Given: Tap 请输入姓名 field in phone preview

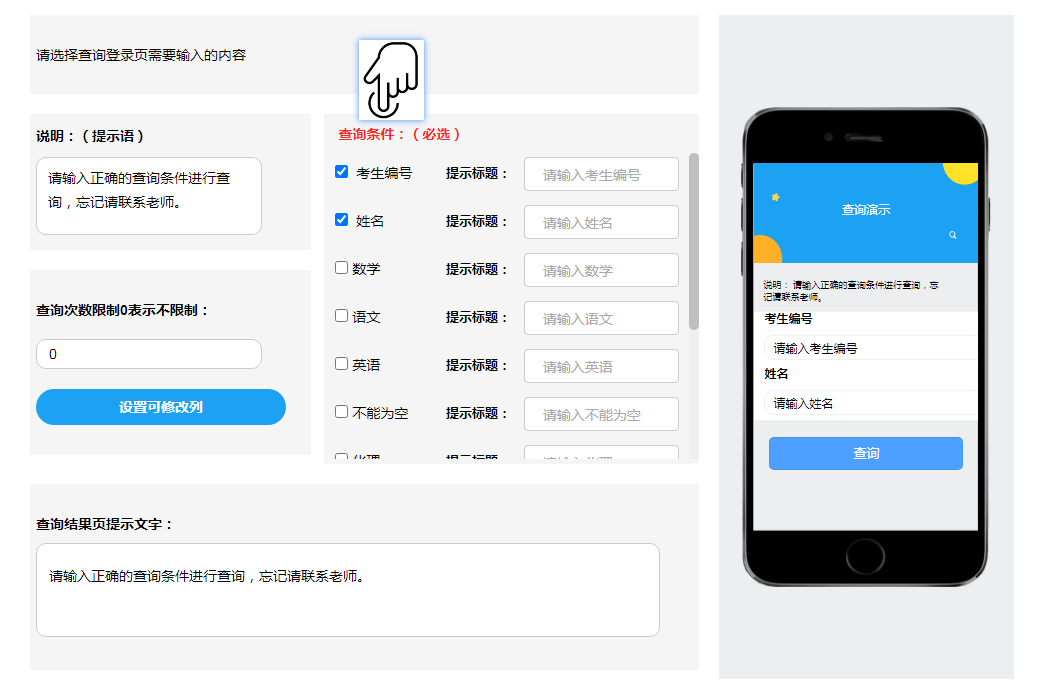Looking at the screenshot, I should [x=871, y=403].
